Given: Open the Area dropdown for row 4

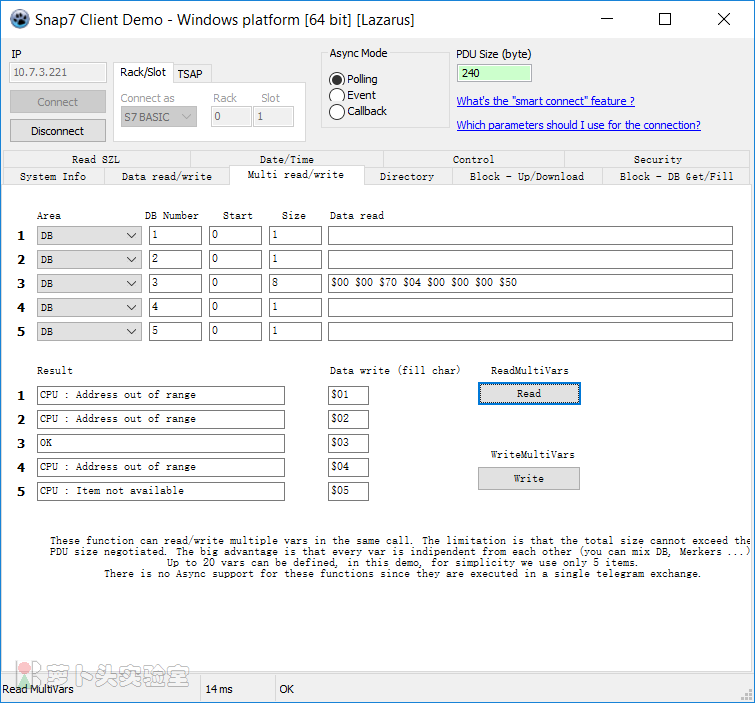Looking at the screenshot, I should pyautogui.click(x=90, y=308).
